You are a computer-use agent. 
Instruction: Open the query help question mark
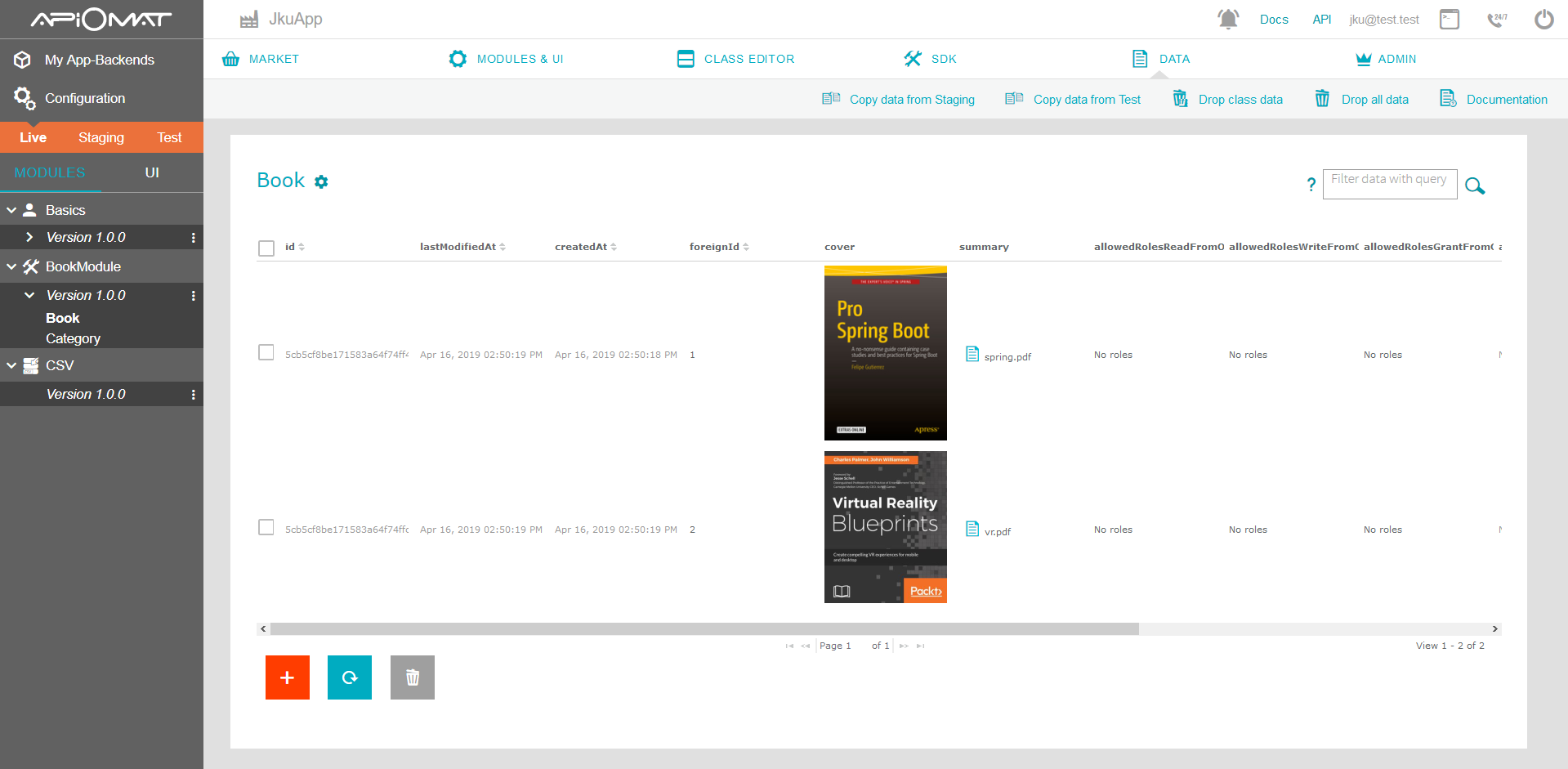click(1311, 184)
